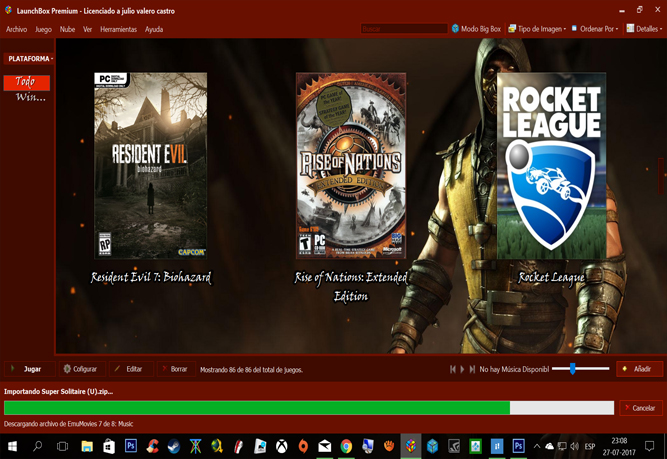Open the taskbar search magnifier
This screenshot has height=459, width=667.
(x=37, y=446)
